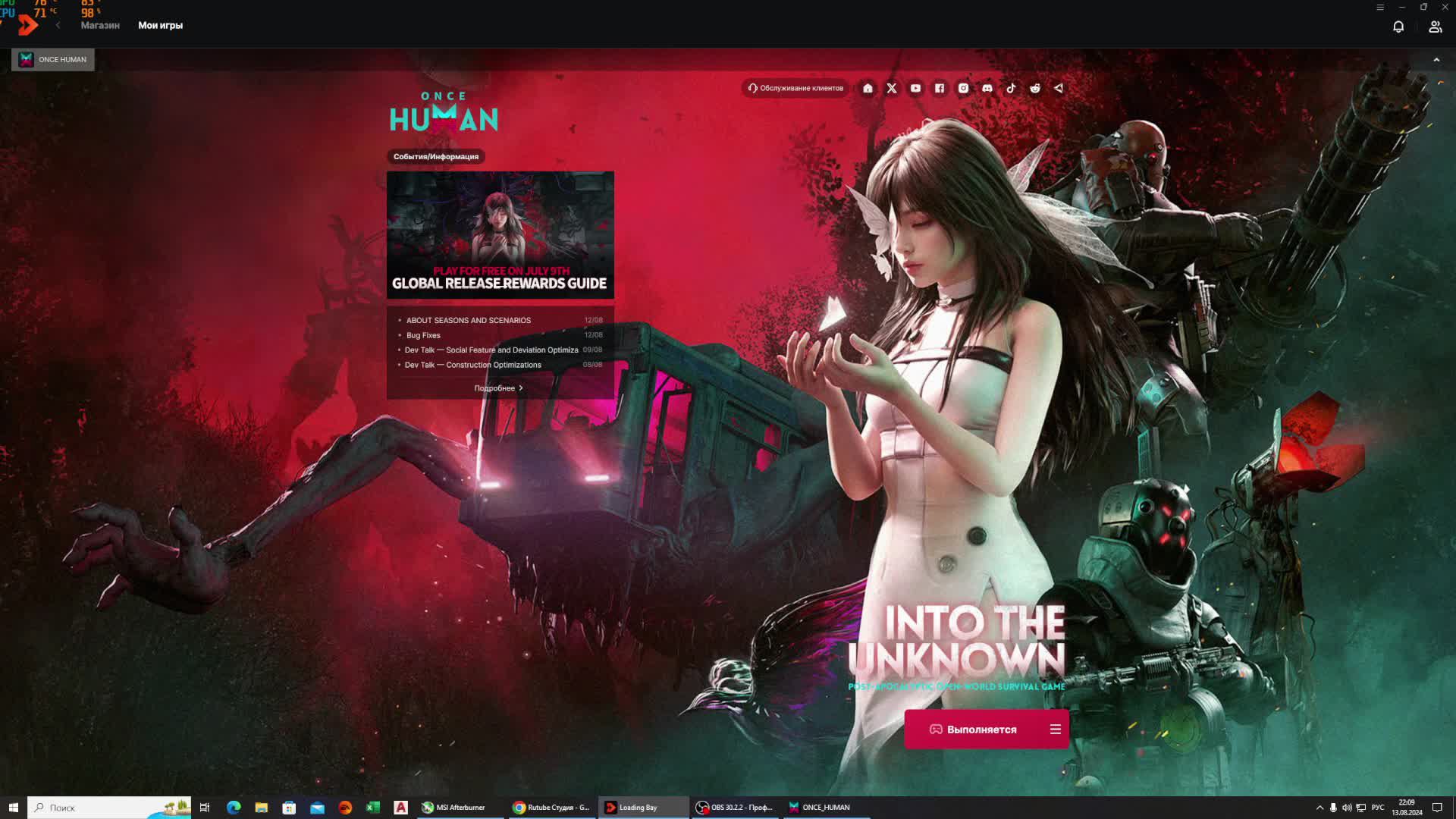Open the Discord server icon

point(987,88)
